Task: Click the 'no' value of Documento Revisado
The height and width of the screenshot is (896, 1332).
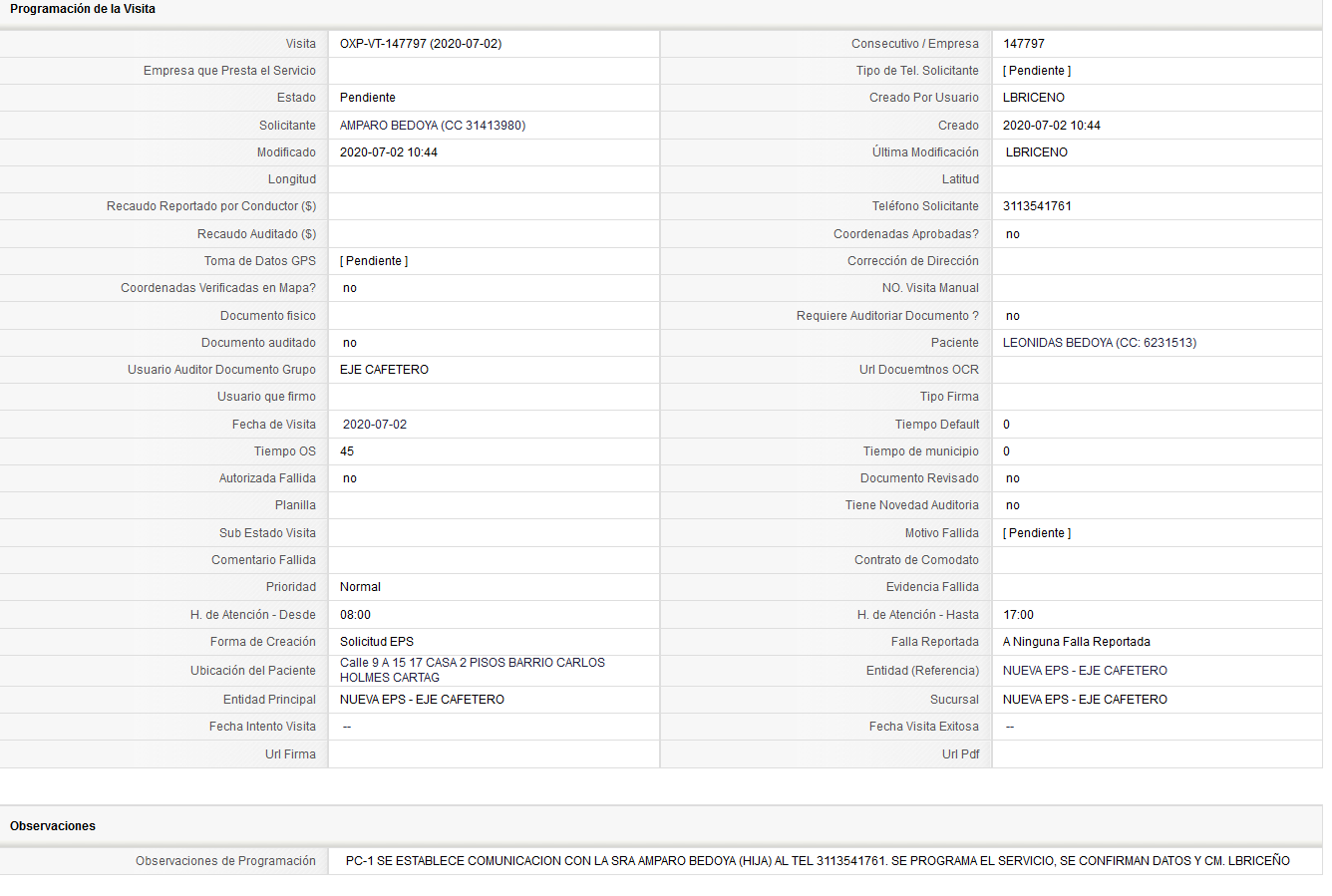Action: pos(1013,478)
